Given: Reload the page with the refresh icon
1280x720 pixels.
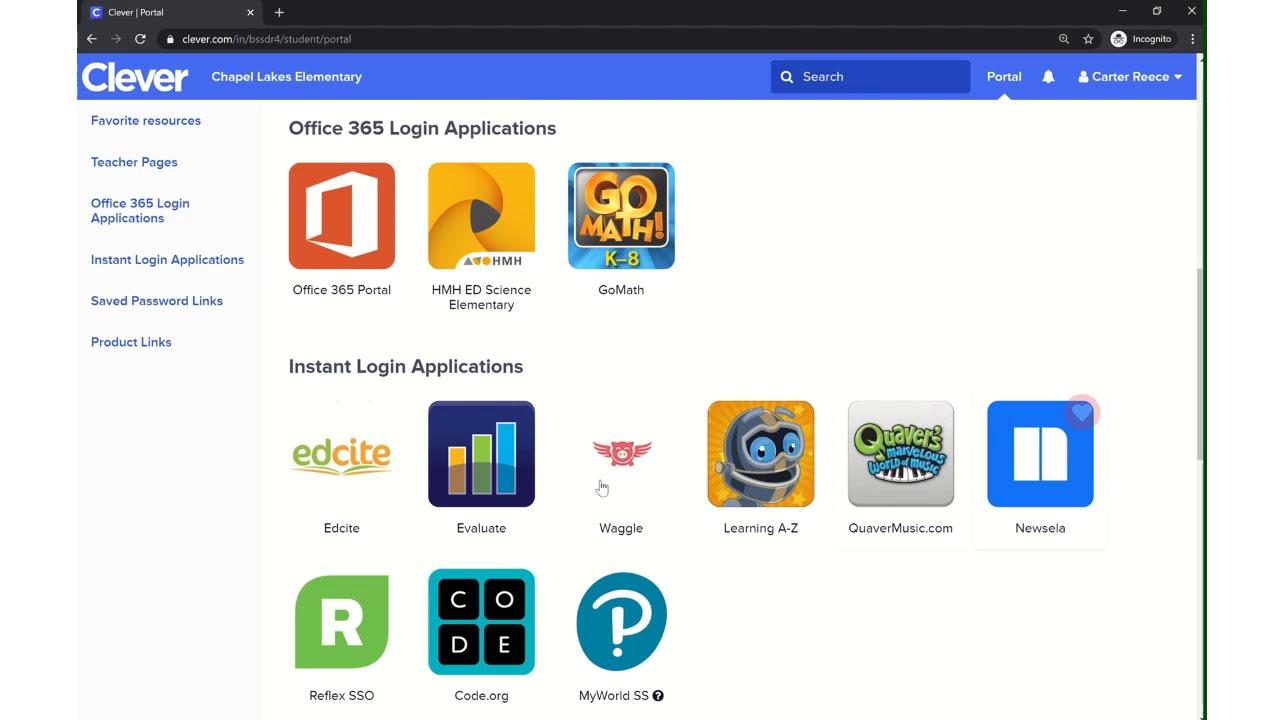Looking at the screenshot, I should (x=140, y=39).
